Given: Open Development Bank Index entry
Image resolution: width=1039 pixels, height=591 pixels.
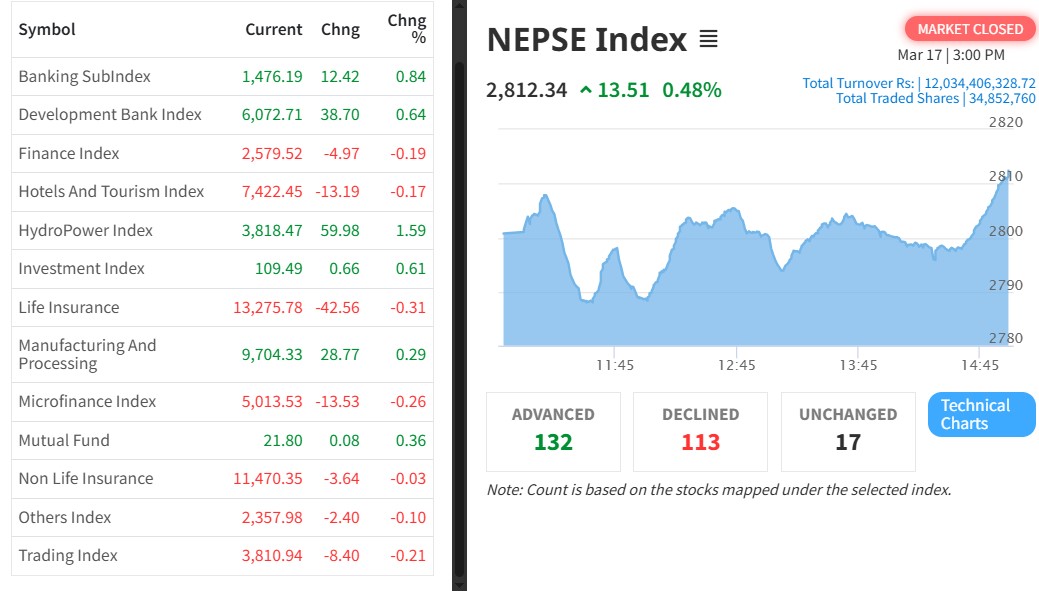Looking at the screenshot, I should [x=110, y=115].
